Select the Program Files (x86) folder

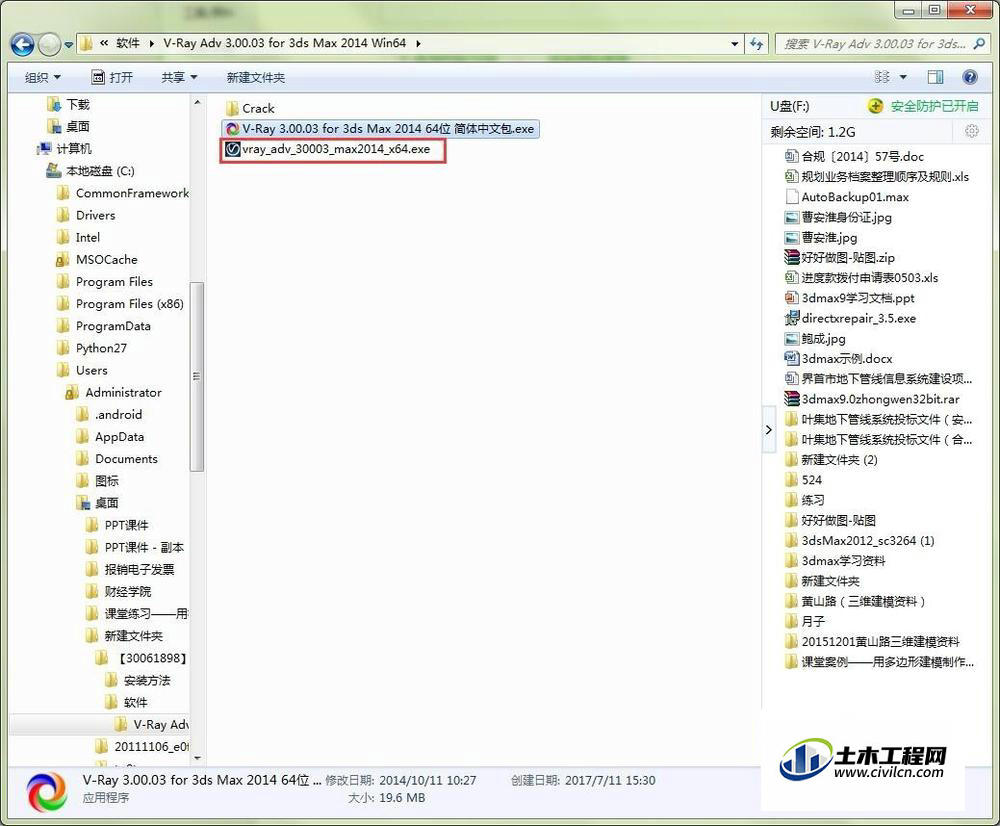pos(121,304)
